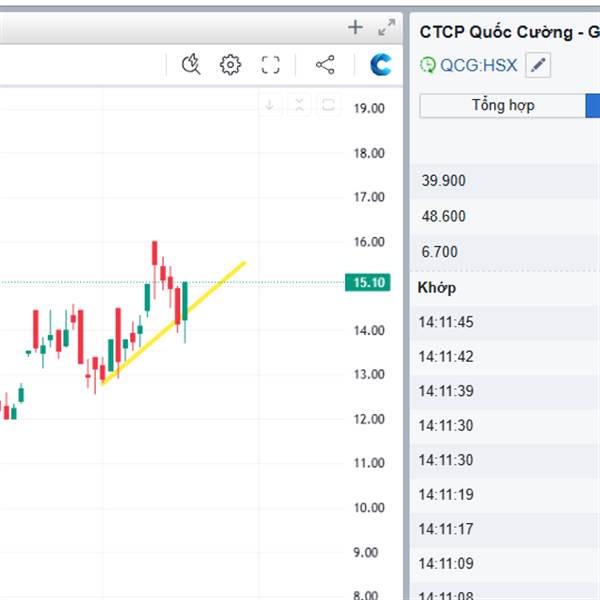Click the faded collapse pane control

point(299,104)
